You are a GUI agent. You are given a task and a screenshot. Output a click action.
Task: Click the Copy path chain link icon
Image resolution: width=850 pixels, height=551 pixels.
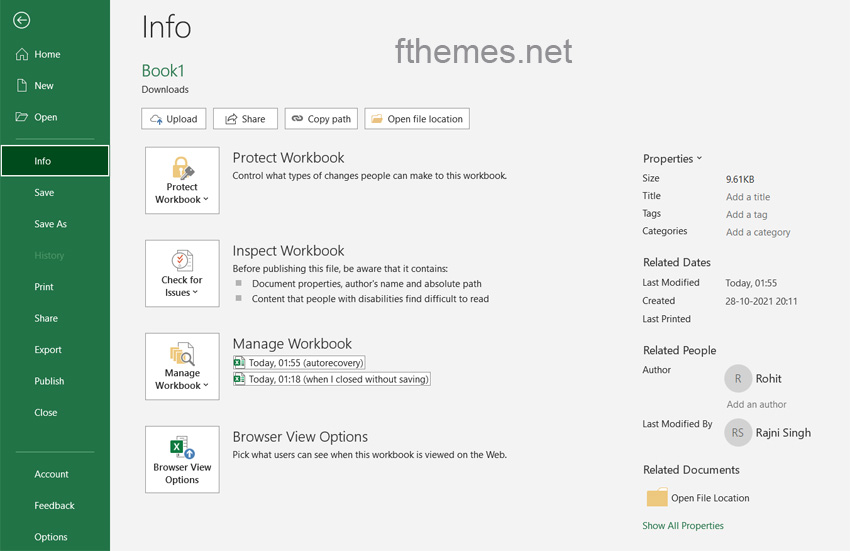point(297,118)
